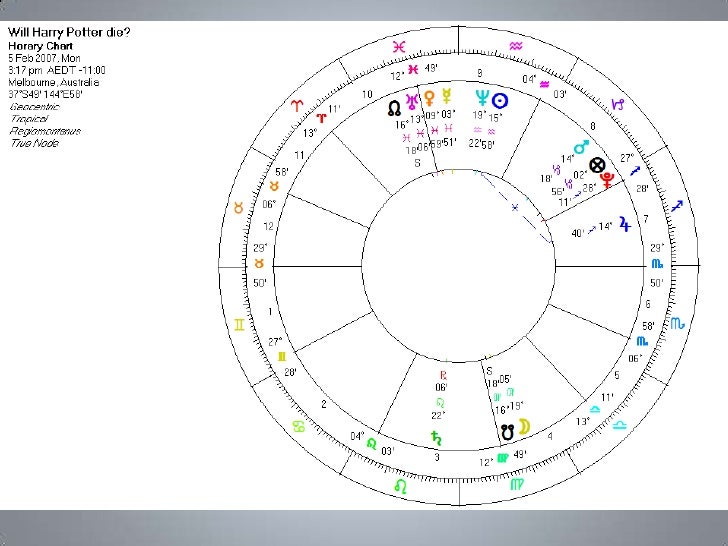The width and height of the screenshot is (728, 546).
Task: Select the "Tropical" zodiac text
Action: click(29, 119)
